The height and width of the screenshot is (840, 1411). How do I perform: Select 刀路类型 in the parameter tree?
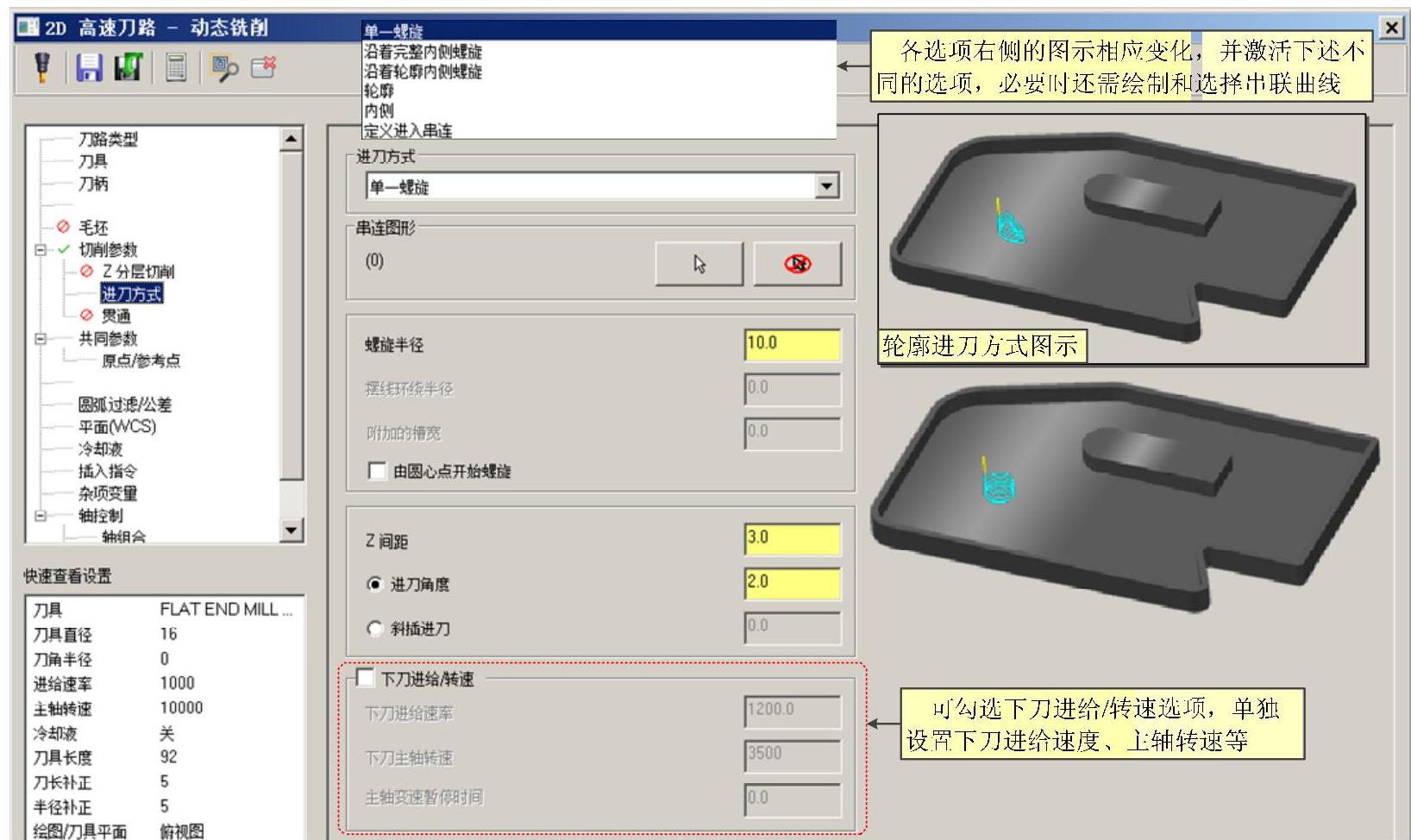click(x=108, y=139)
